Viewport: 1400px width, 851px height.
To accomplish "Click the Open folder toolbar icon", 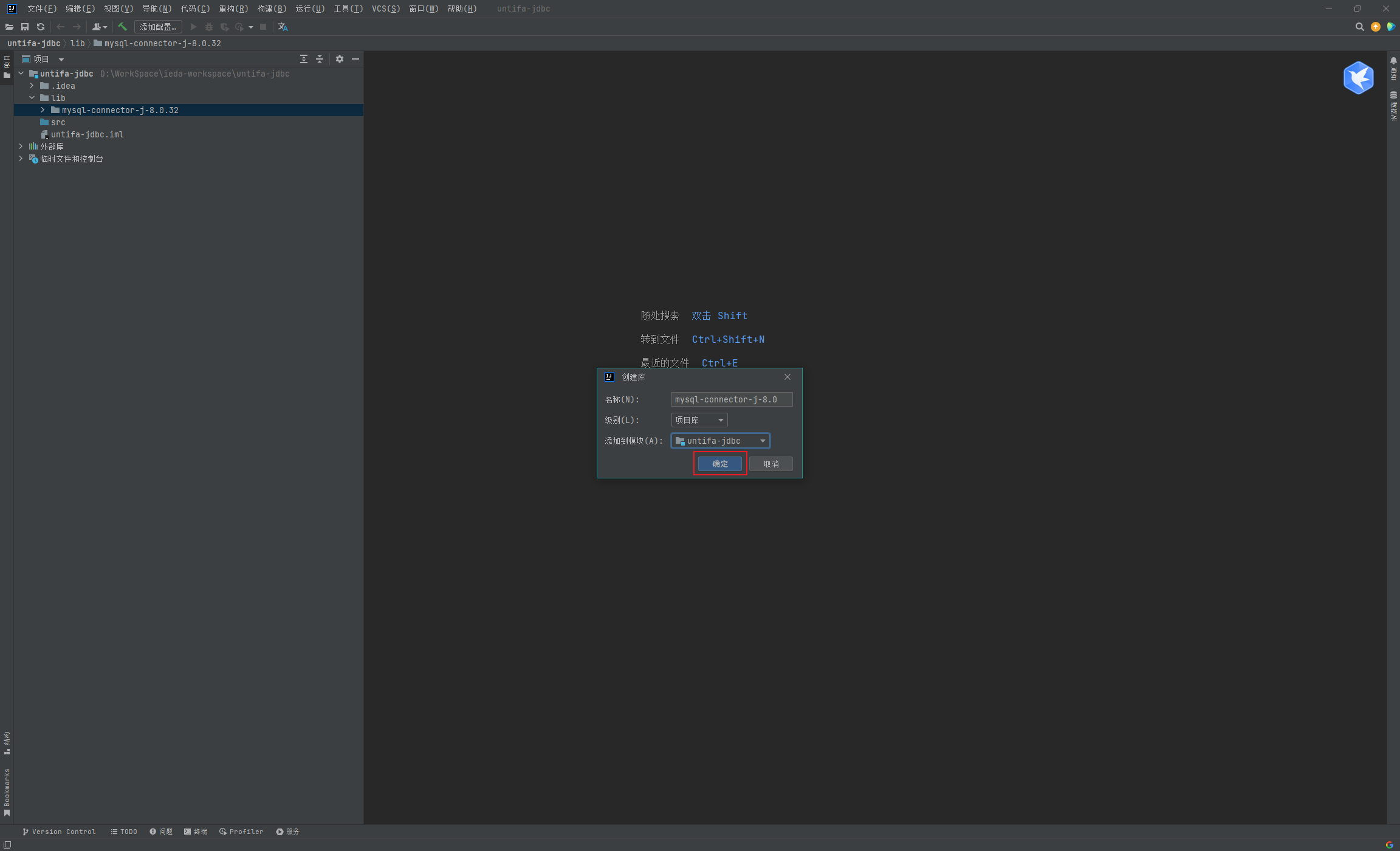I will [x=9, y=27].
